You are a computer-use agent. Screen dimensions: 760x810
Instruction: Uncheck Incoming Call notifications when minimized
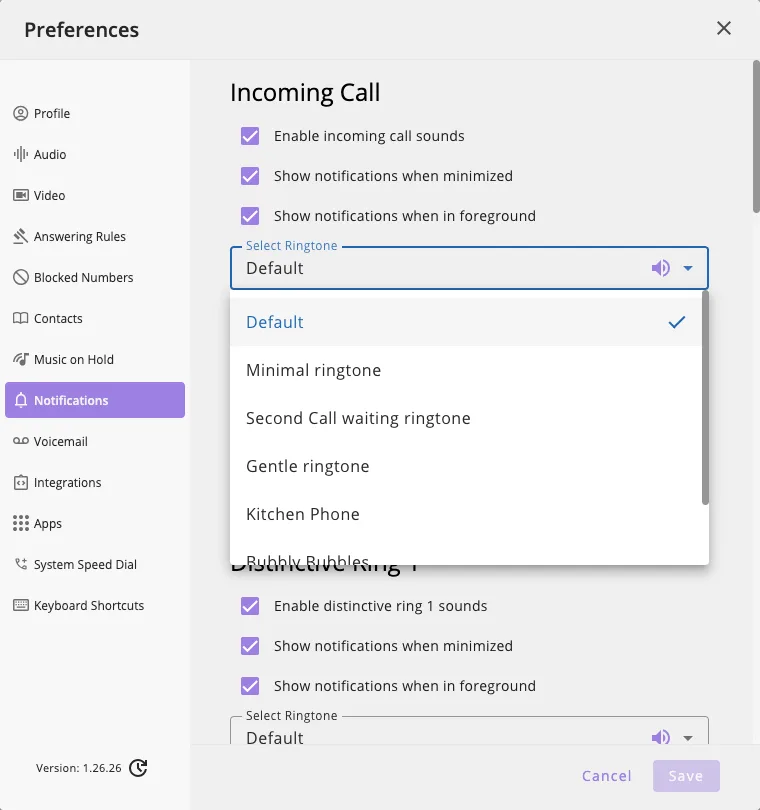coord(250,176)
